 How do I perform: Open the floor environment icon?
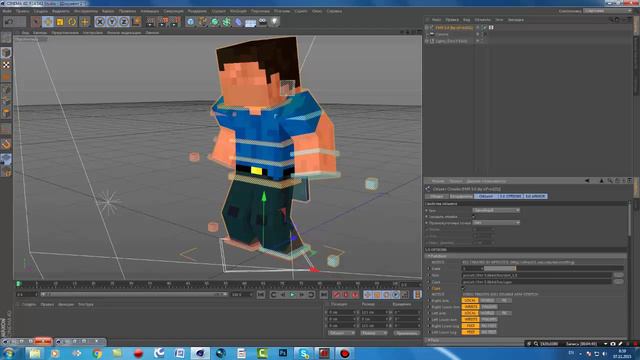pos(250,22)
